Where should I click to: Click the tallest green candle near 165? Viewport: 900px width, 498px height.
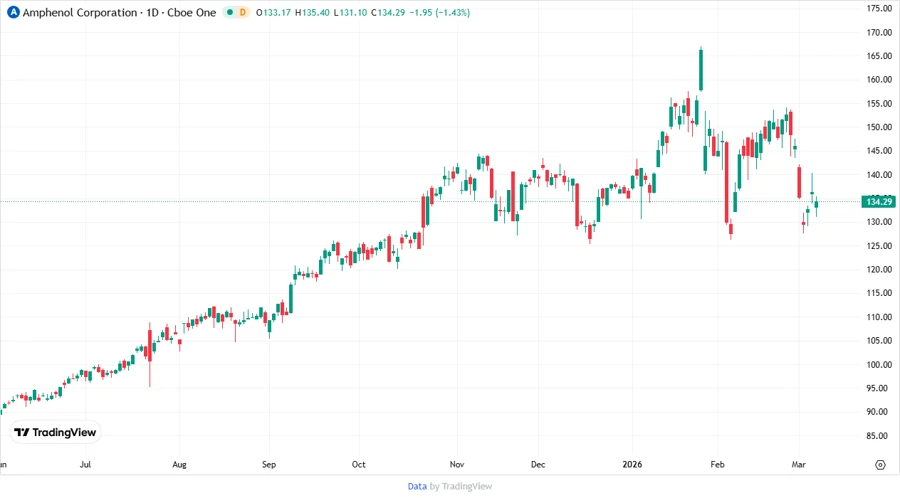pyautogui.click(x=701, y=69)
